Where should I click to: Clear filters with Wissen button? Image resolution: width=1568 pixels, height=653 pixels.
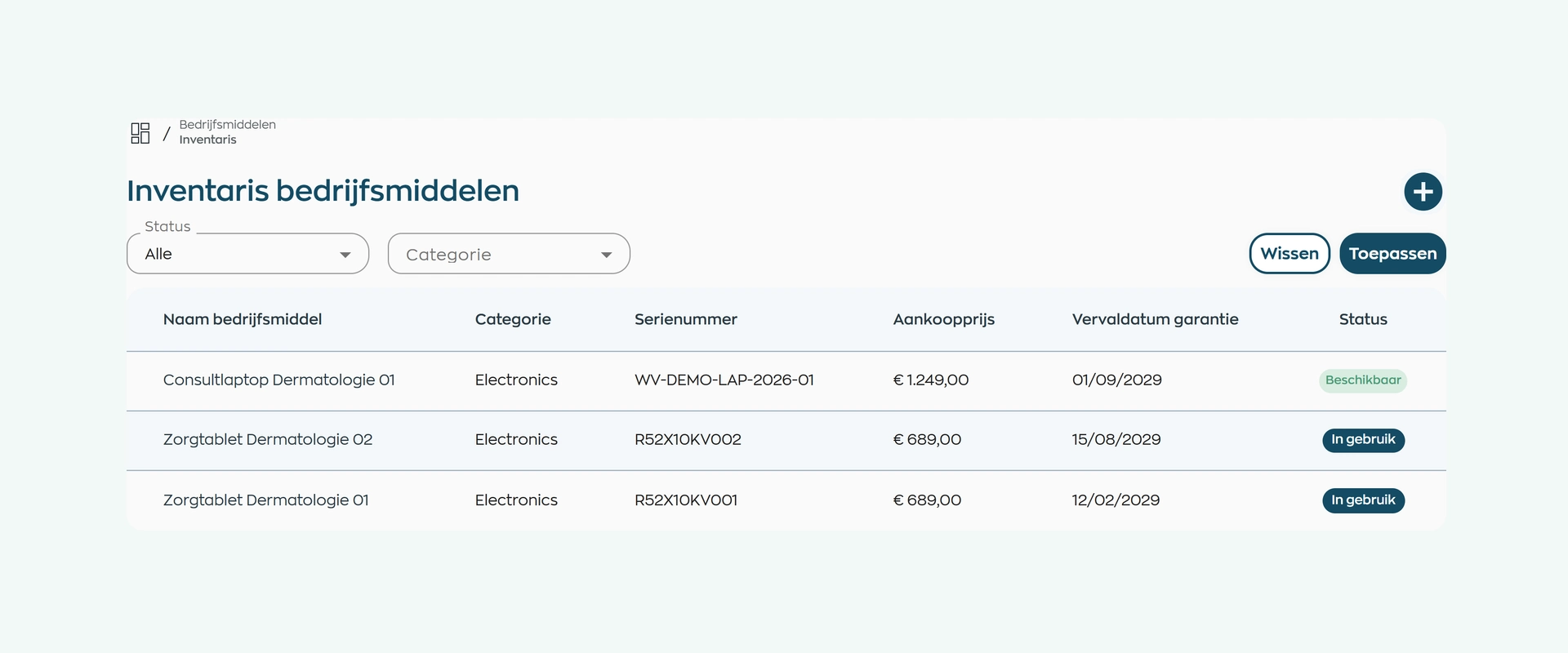point(1290,254)
